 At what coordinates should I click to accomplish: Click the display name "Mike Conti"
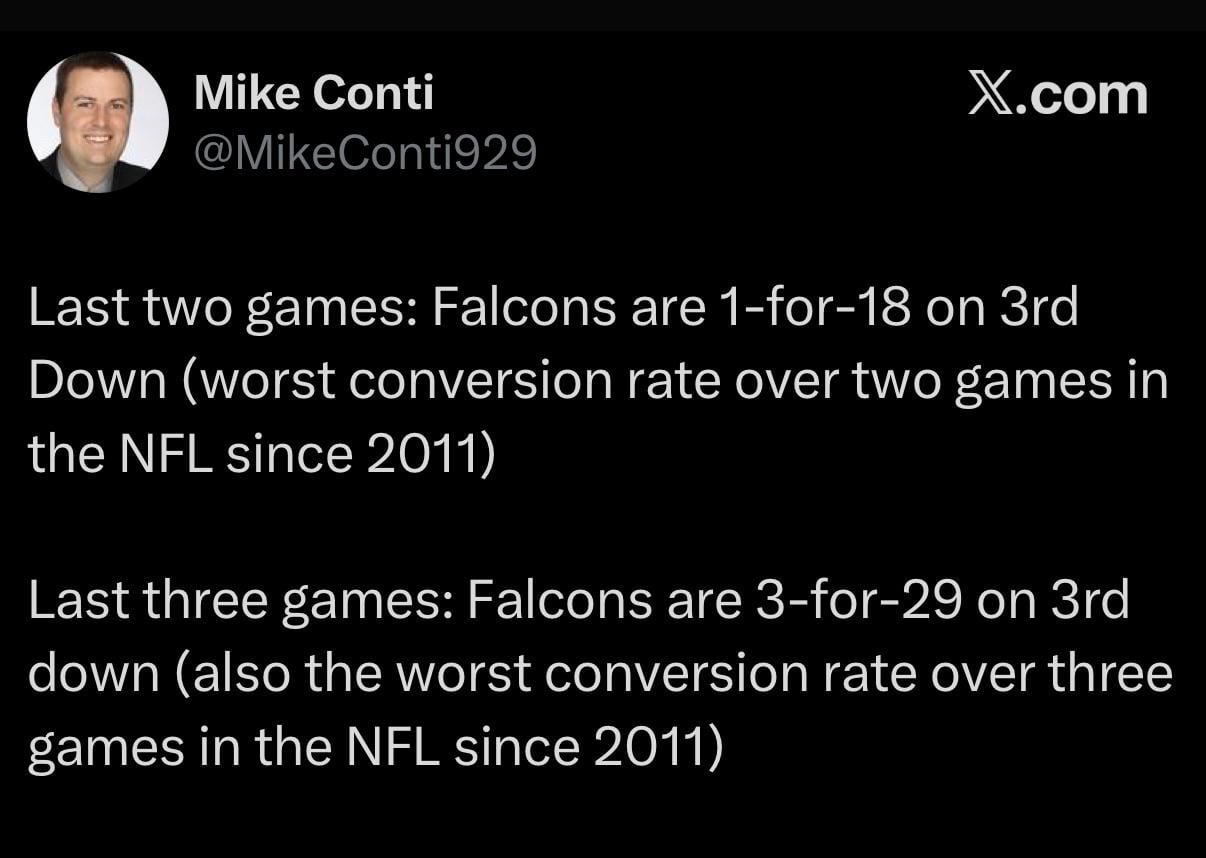tap(313, 95)
